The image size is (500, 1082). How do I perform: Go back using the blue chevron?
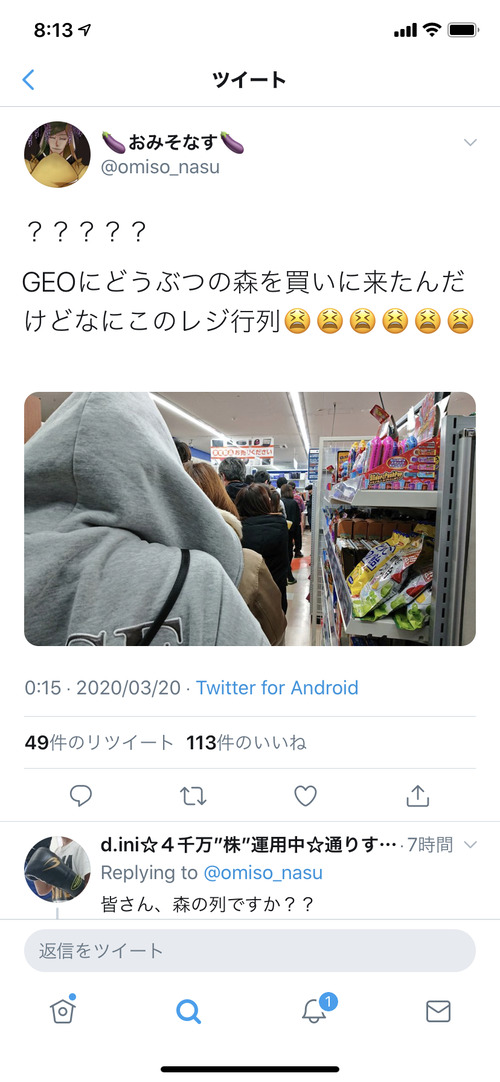click(x=28, y=79)
